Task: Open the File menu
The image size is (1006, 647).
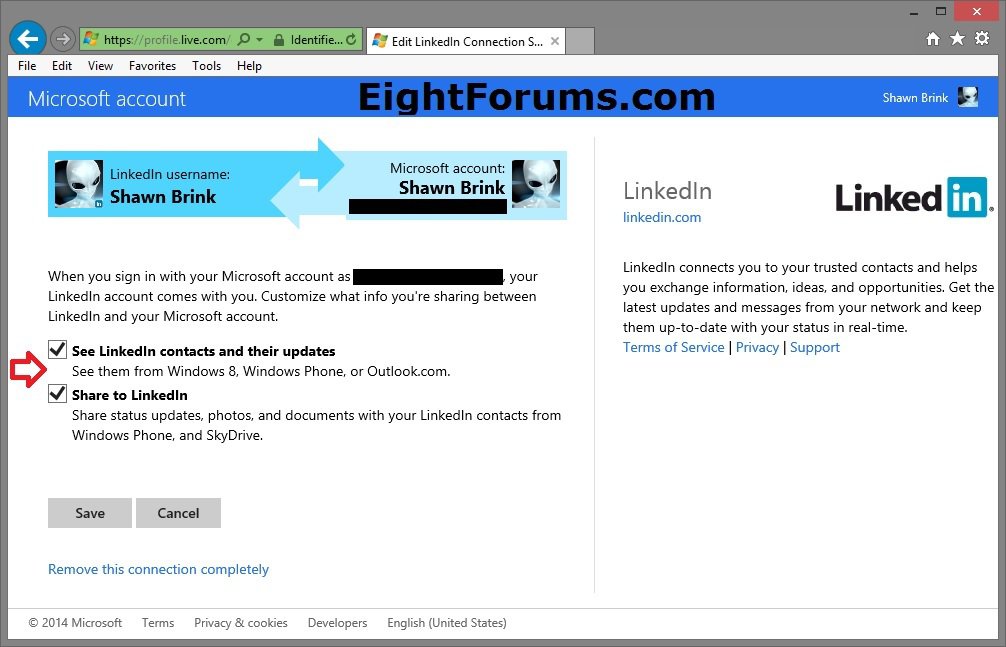Action: coord(27,65)
